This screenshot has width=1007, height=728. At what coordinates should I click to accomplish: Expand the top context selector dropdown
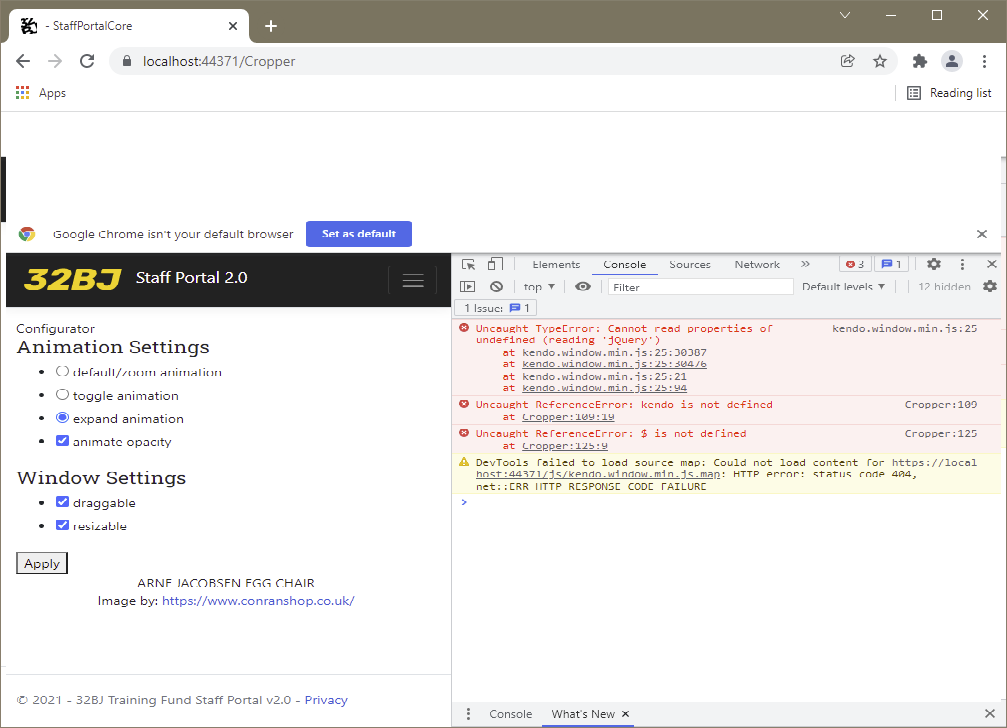pos(538,287)
